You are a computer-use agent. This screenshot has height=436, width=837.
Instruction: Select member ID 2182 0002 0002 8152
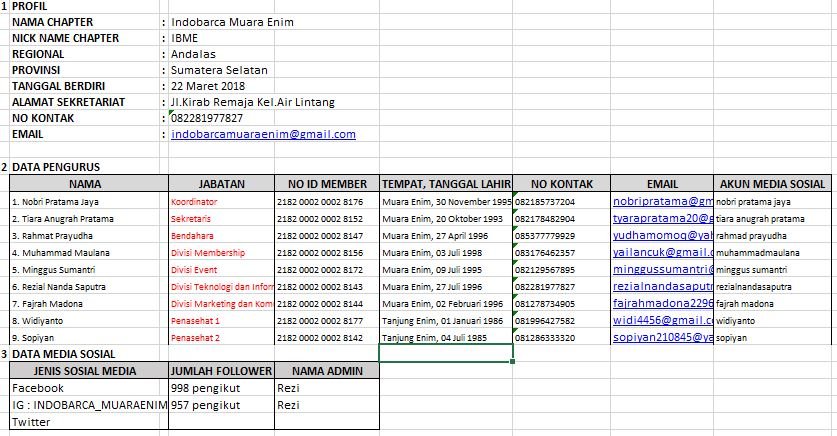[327, 219]
